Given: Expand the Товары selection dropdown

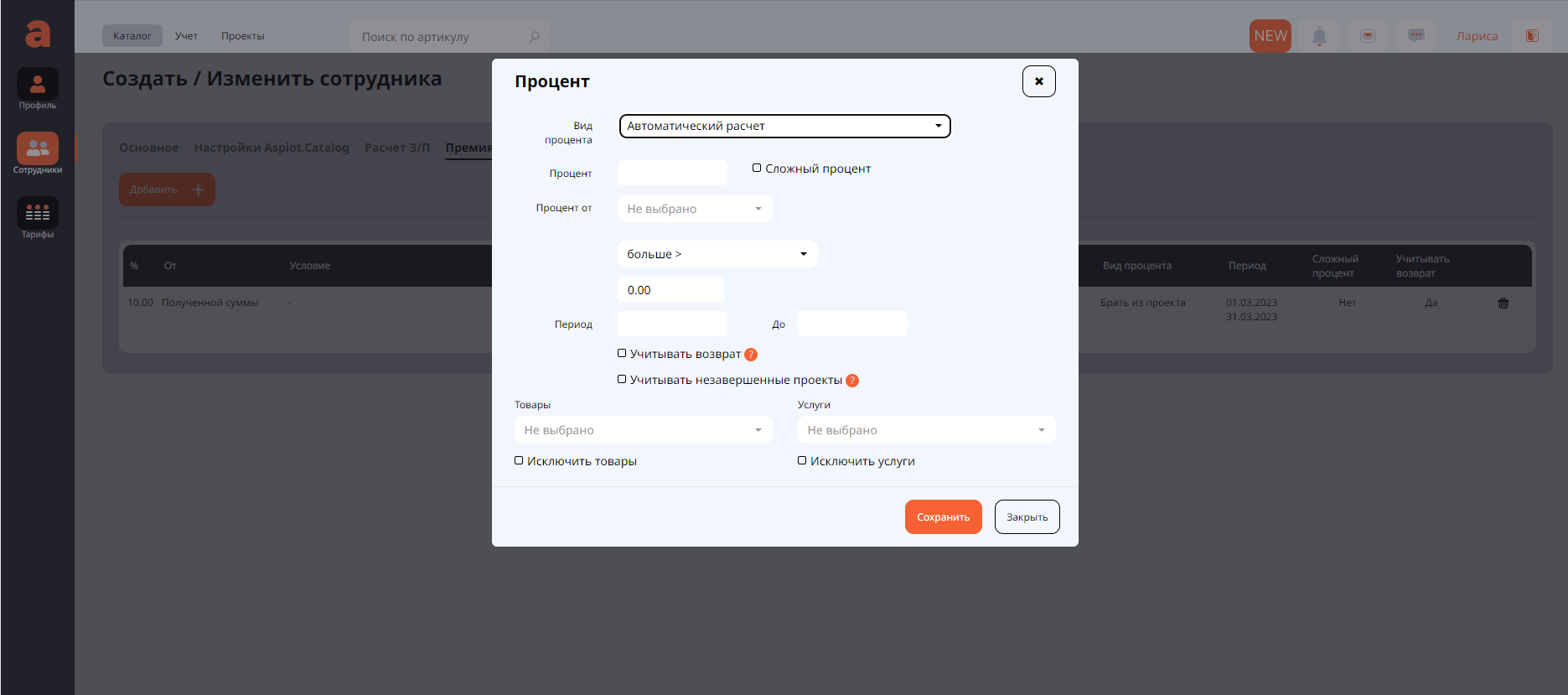Looking at the screenshot, I should click(x=643, y=430).
